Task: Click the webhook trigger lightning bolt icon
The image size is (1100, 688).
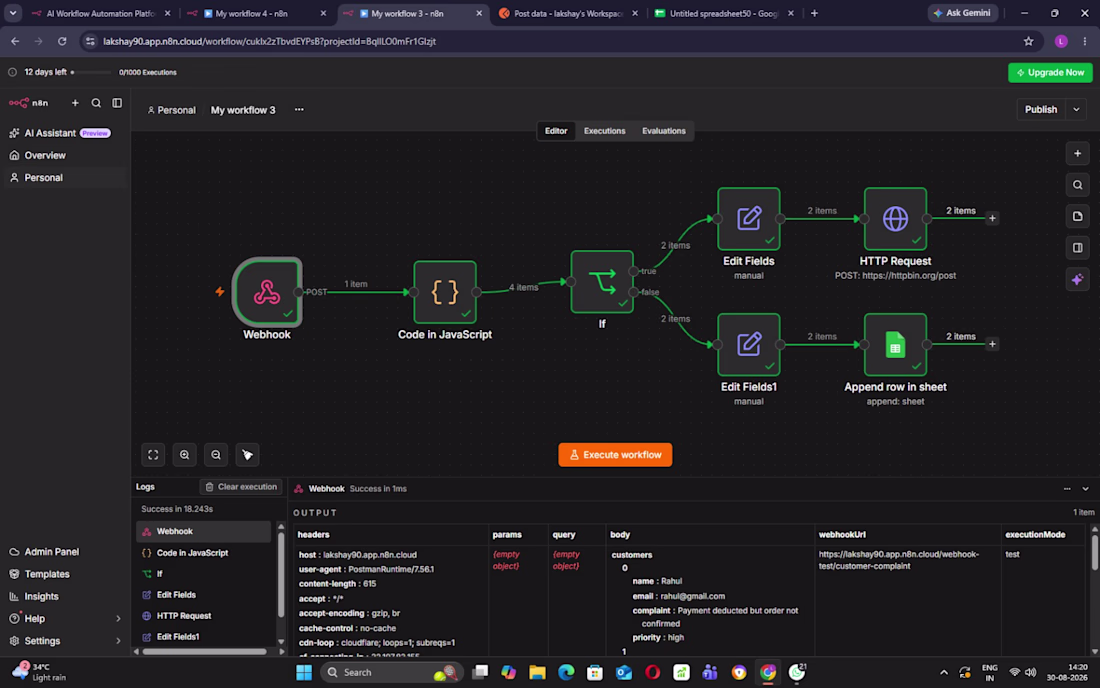Action: point(220,291)
